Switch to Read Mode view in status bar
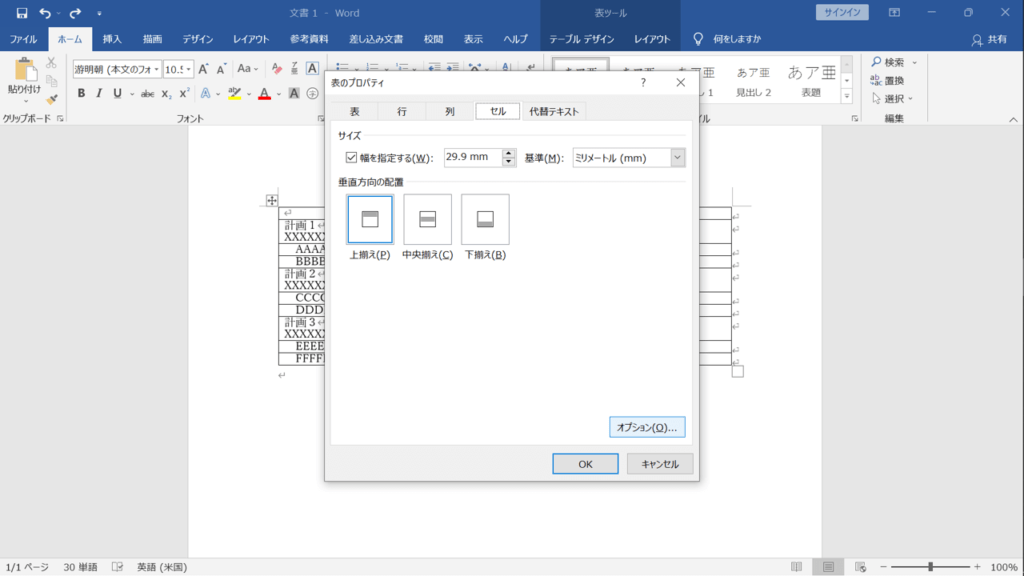This screenshot has height=576, width=1024. click(796, 567)
